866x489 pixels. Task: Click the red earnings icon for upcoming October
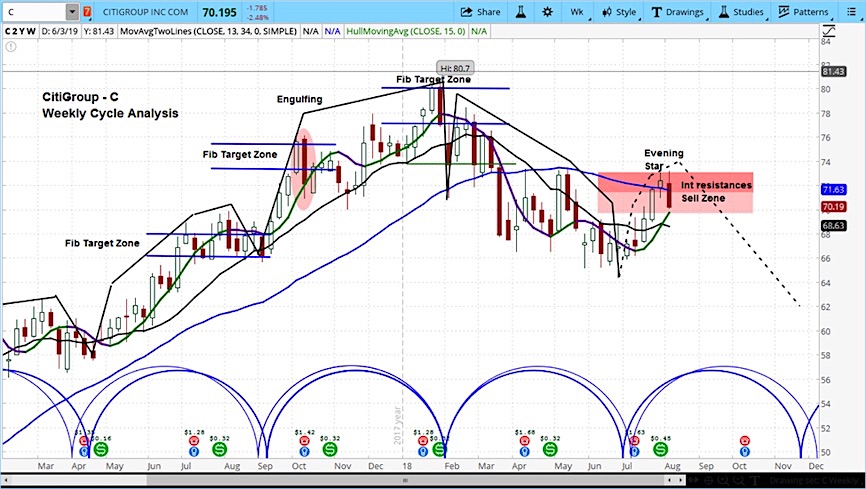744,441
